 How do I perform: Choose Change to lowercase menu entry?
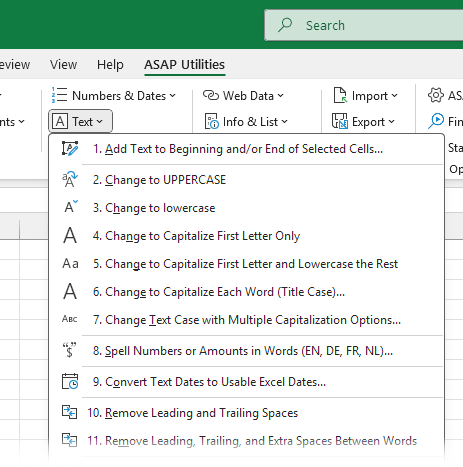(x=247, y=208)
